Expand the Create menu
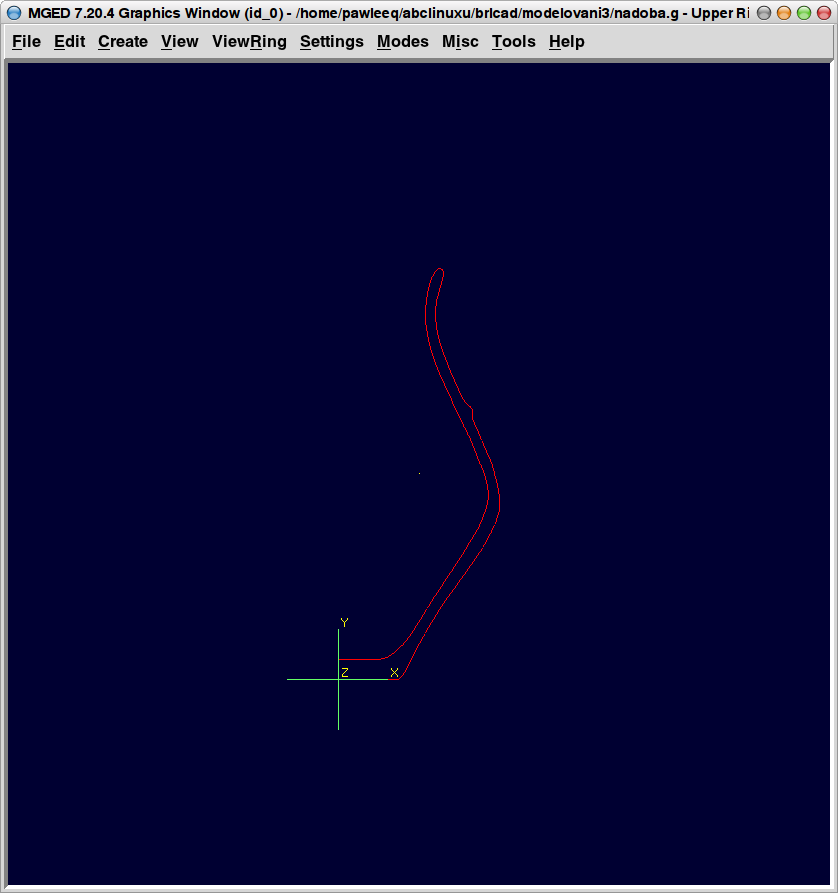The width and height of the screenshot is (838, 893). pyautogui.click(x=123, y=42)
